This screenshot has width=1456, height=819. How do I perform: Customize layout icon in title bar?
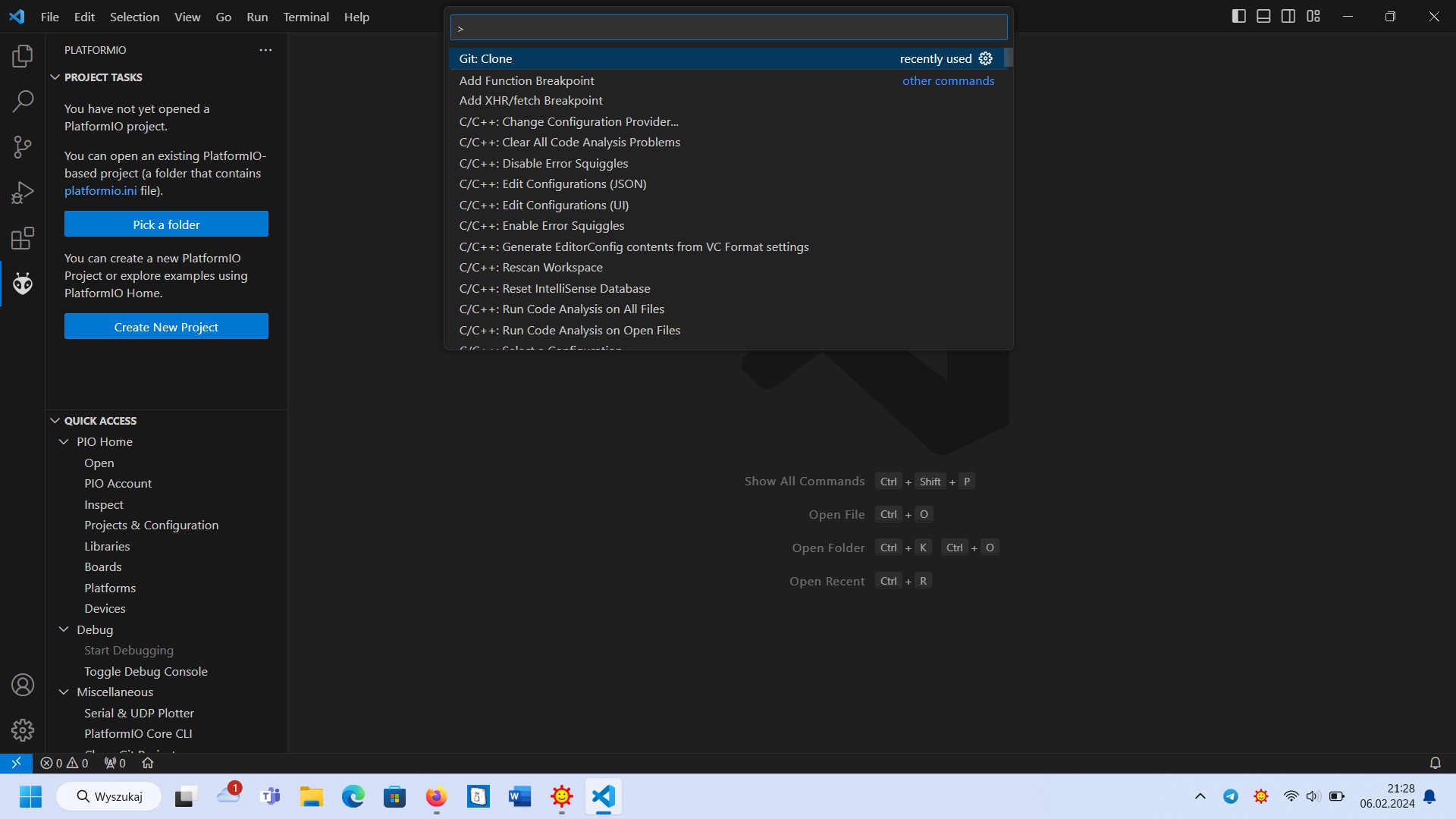click(x=1313, y=16)
